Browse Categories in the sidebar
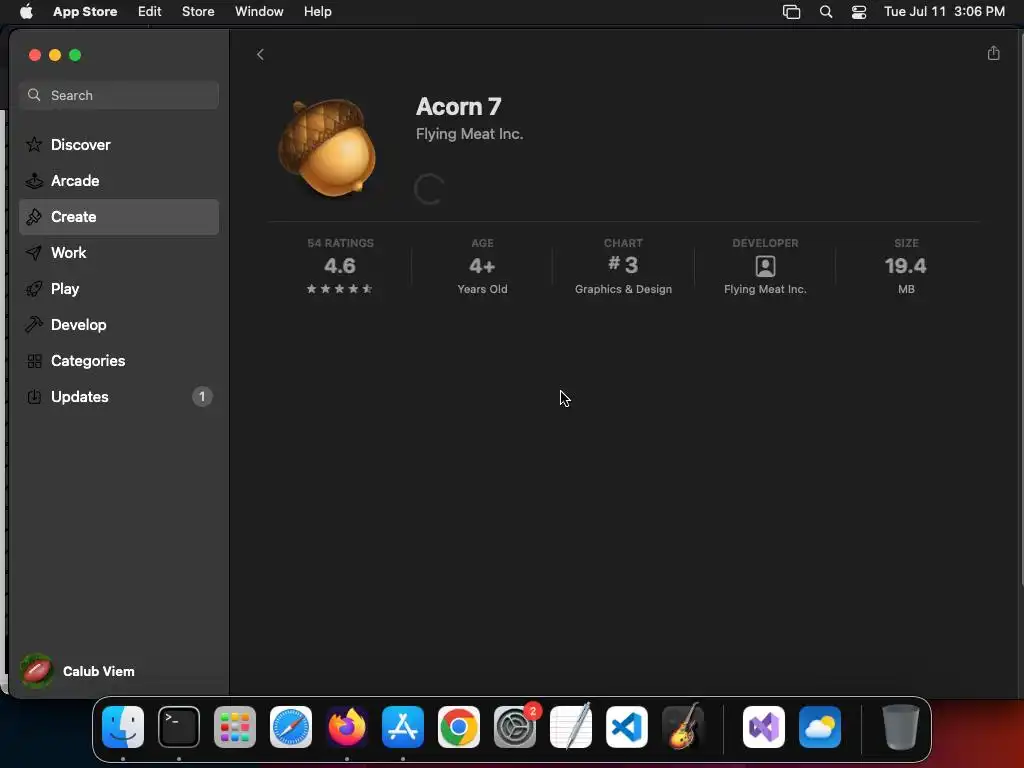 [x=119, y=360]
